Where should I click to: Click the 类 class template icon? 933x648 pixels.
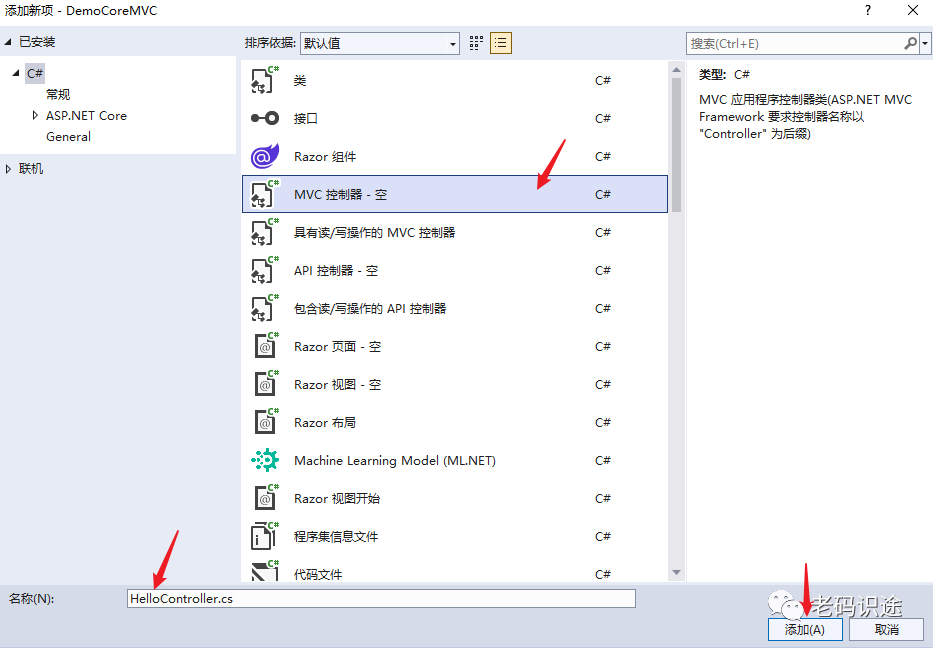265,80
